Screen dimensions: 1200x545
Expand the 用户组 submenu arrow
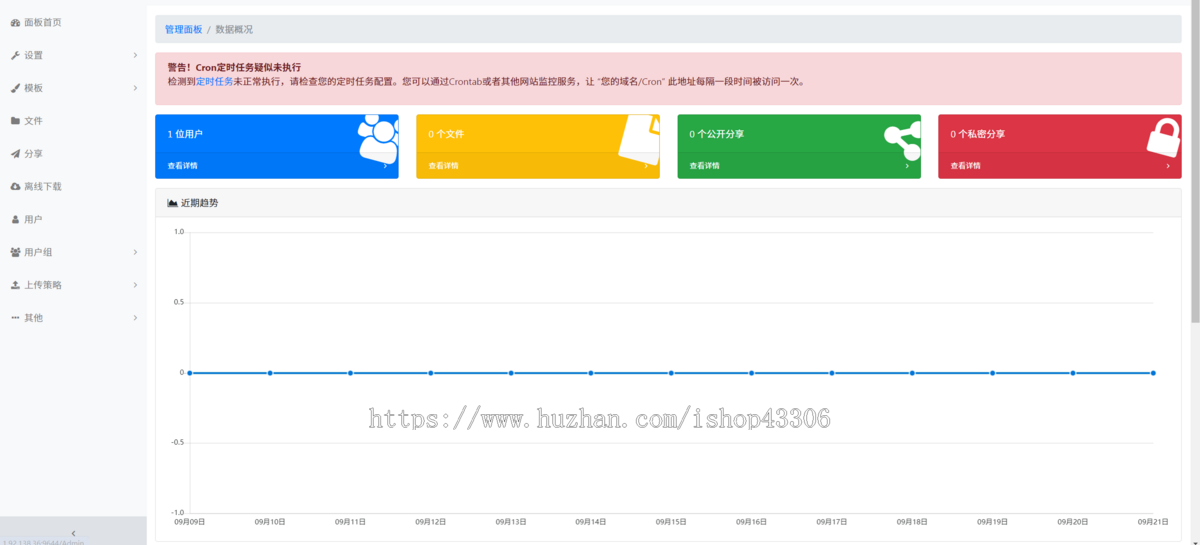coord(135,252)
